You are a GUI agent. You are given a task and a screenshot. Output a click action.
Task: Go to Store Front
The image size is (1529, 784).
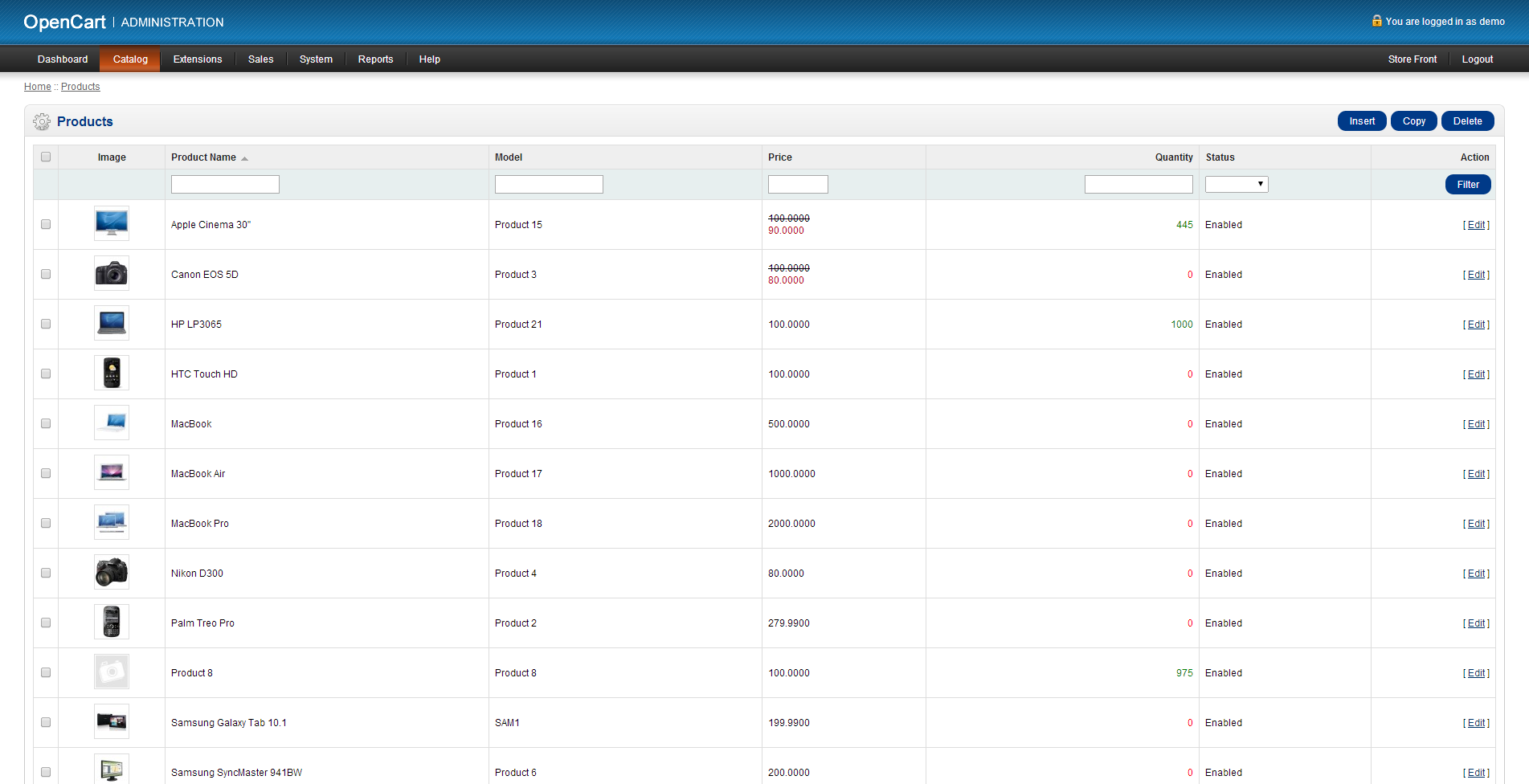1412,59
